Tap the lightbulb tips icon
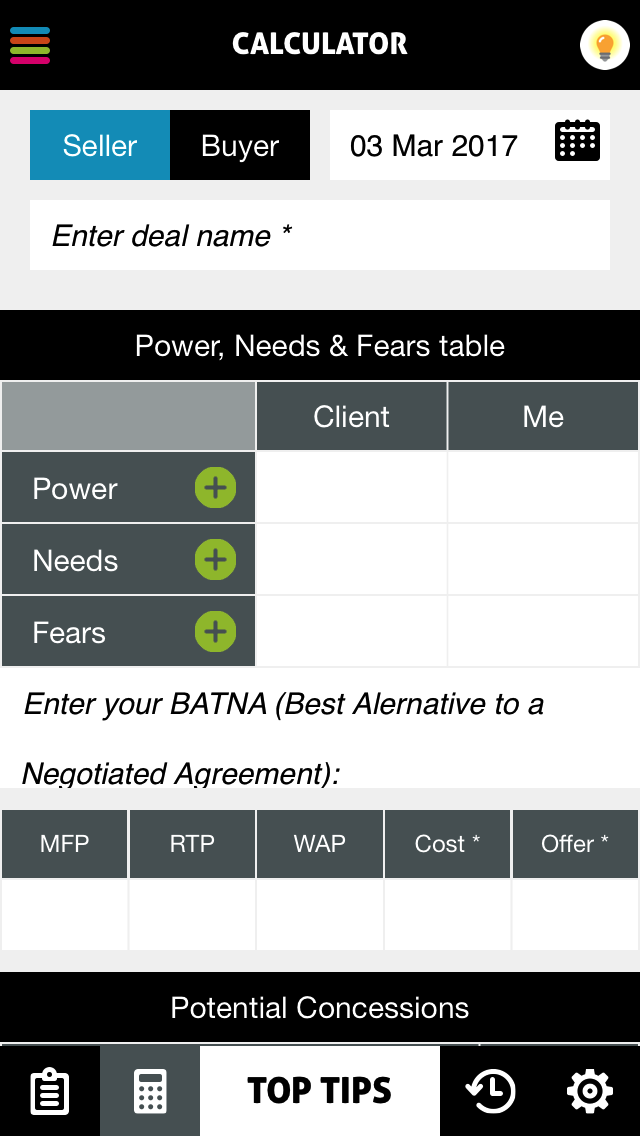 click(604, 45)
